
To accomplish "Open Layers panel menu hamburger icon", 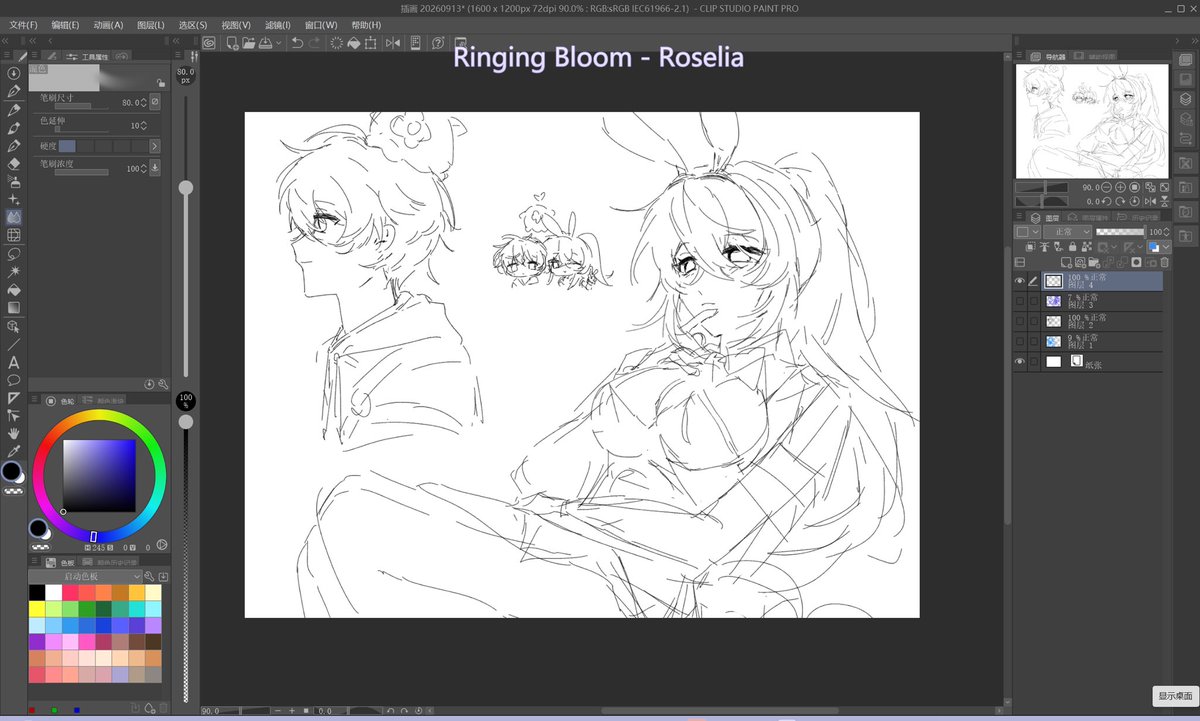I will tap(1019, 215).
